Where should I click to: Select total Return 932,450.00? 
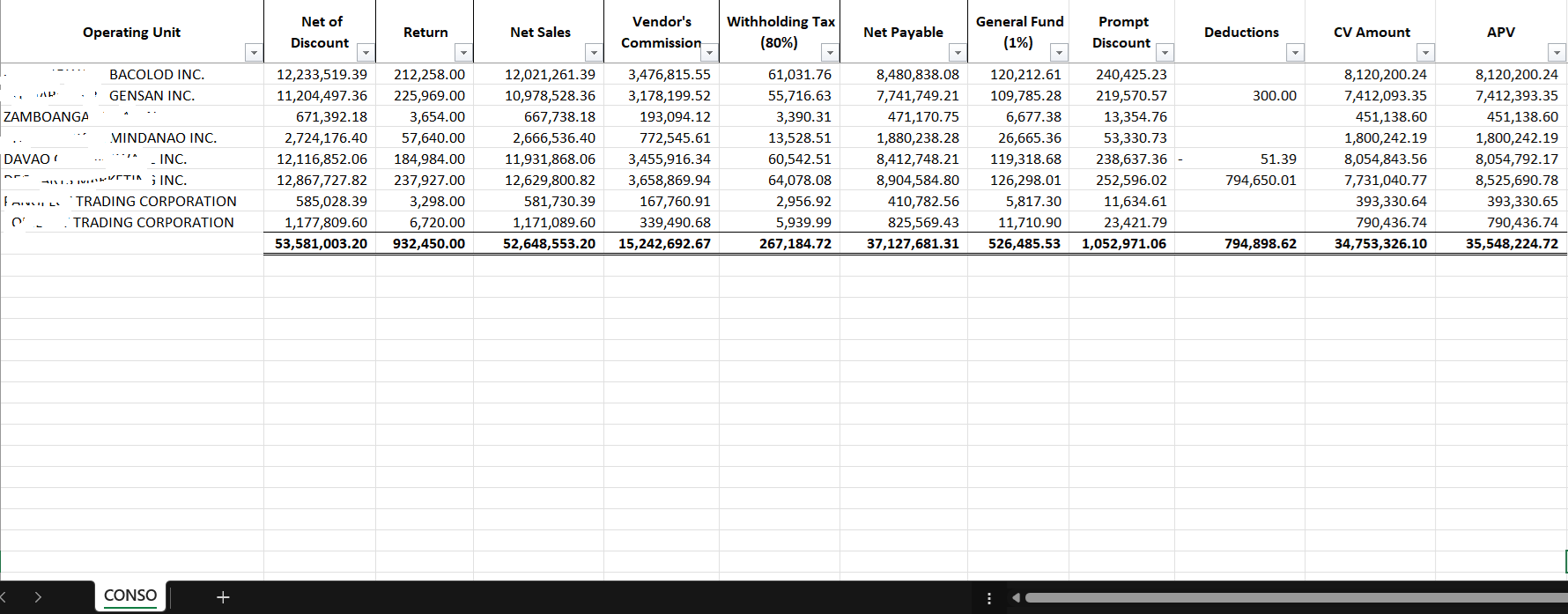coord(429,244)
